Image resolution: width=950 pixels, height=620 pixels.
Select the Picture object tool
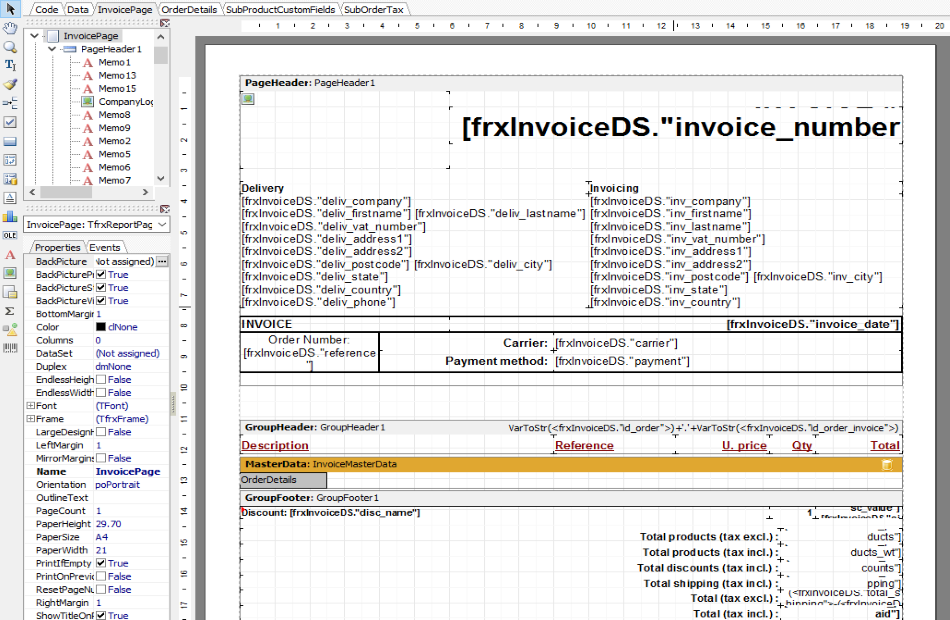10,273
